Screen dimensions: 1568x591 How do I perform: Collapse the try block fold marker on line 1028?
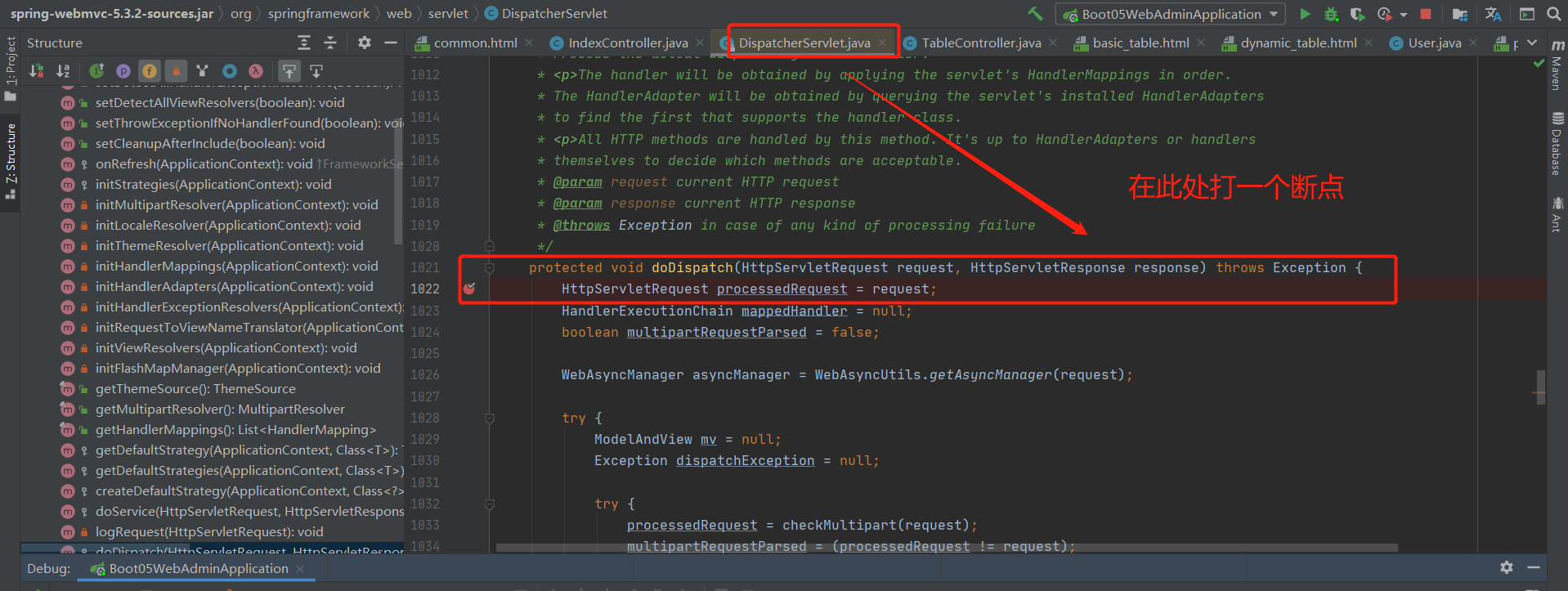(489, 418)
